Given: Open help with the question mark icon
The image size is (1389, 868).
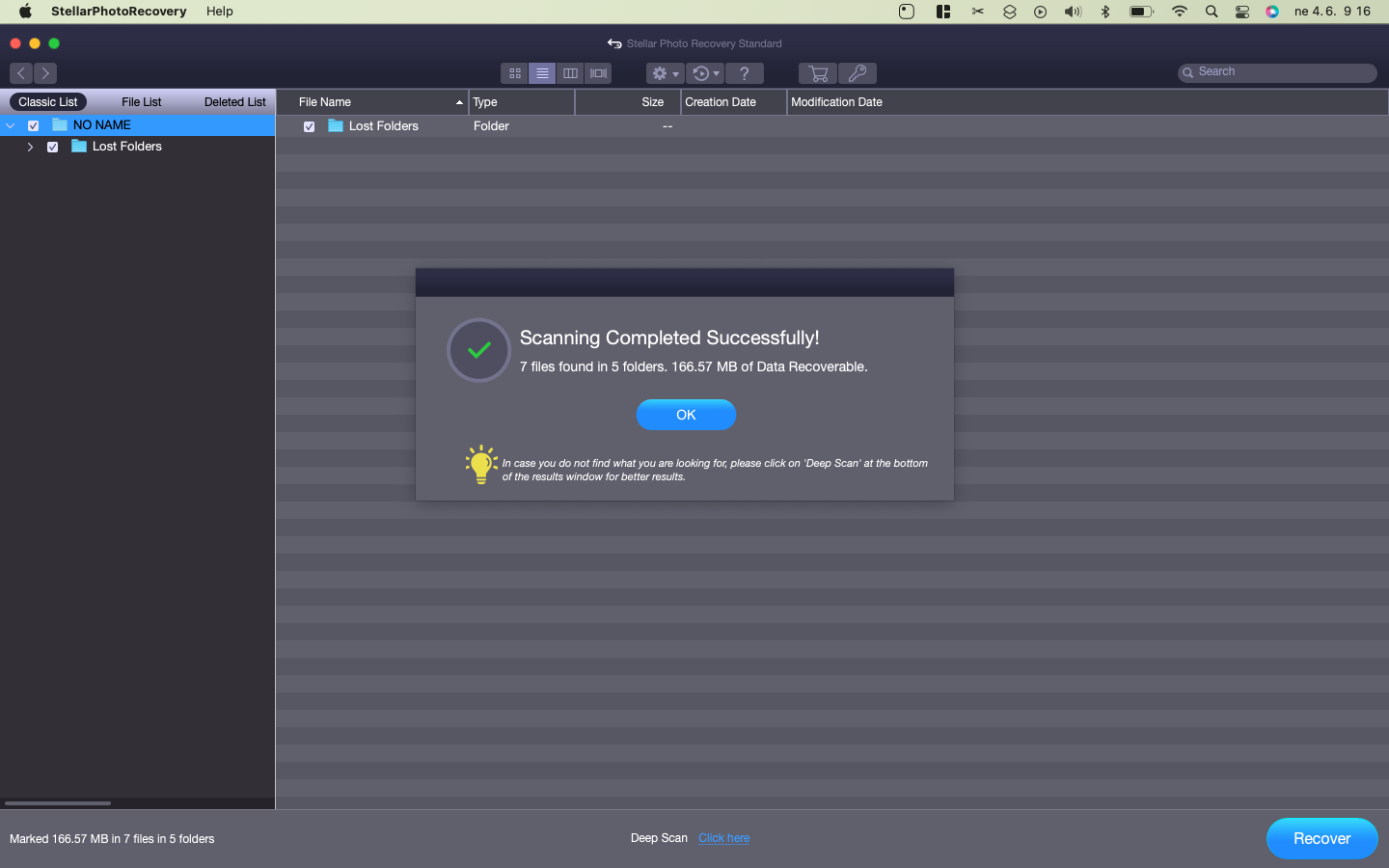Looking at the screenshot, I should [x=745, y=73].
